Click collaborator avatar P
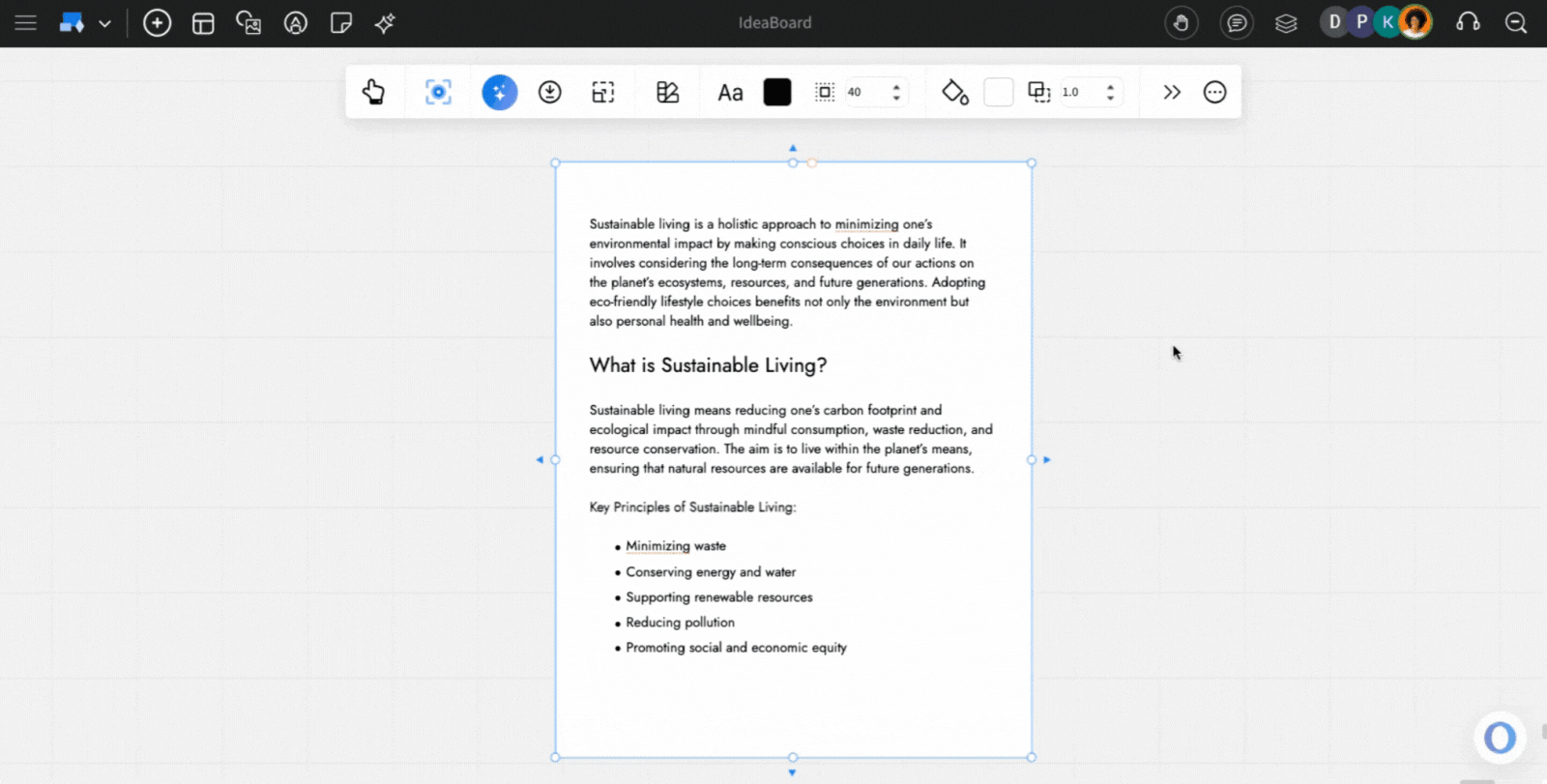 tap(1361, 22)
